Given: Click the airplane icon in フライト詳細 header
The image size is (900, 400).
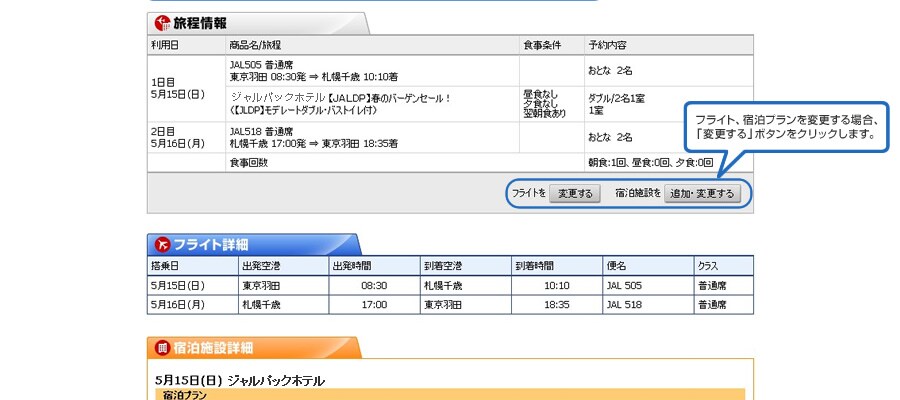Looking at the screenshot, I should (162, 244).
